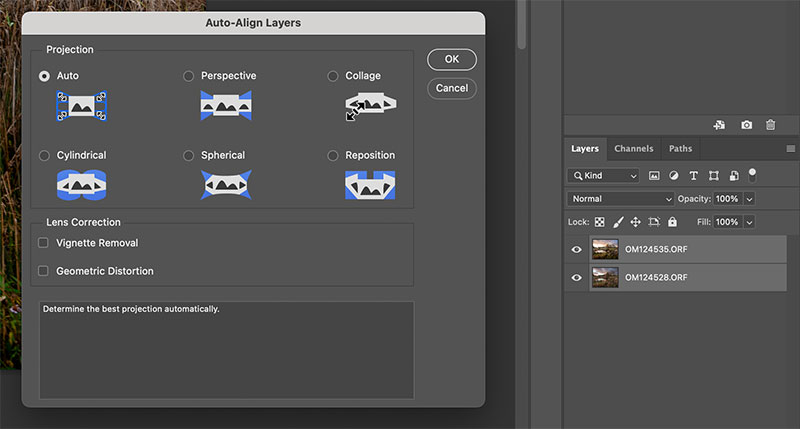Filter layers by adjustment layers icon
The height and width of the screenshot is (429, 800).
674,175
